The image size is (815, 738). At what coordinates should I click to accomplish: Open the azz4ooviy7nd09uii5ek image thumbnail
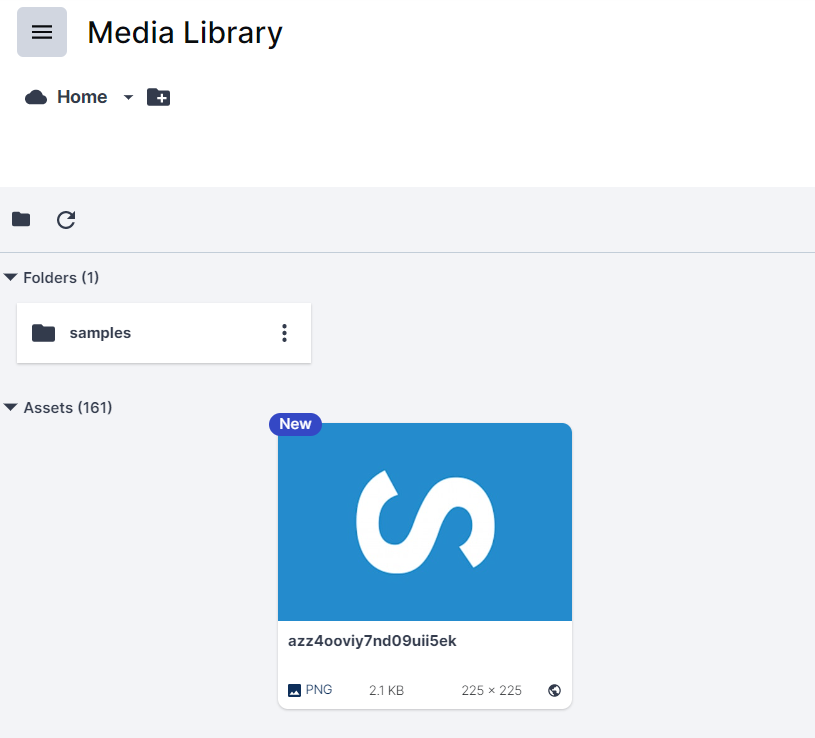[425, 522]
